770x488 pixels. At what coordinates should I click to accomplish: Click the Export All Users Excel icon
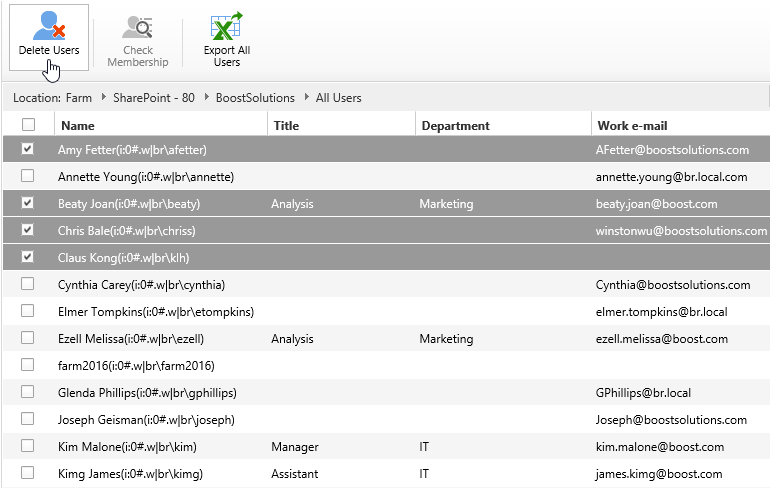tap(226, 27)
